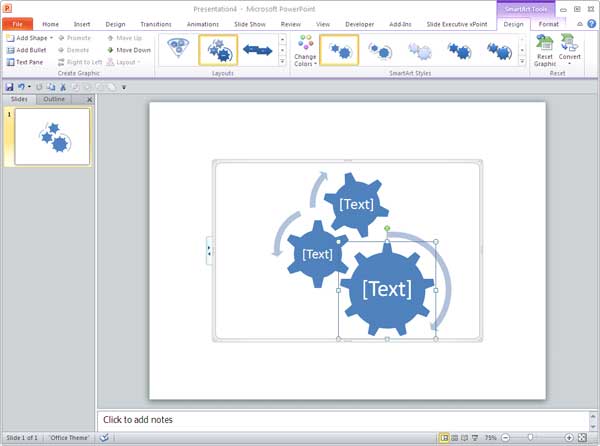Switch to the Outline pane tab
The width and height of the screenshot is (600, 446).
coord(54,99)
